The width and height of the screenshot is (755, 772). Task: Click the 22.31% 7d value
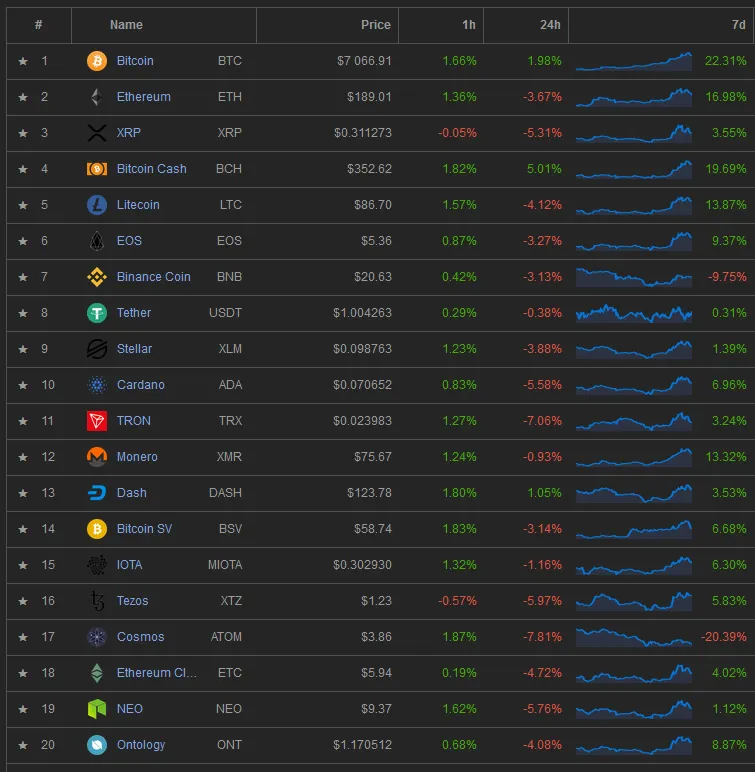pyautogui.click(x=725, y=61)
